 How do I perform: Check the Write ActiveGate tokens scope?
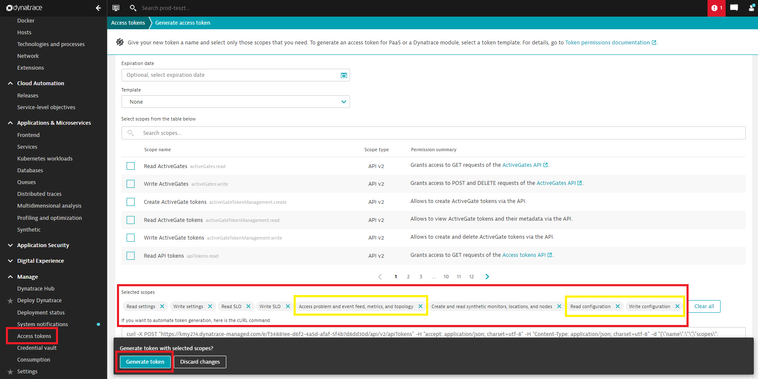pyautogui.click(x=131, y=237)
